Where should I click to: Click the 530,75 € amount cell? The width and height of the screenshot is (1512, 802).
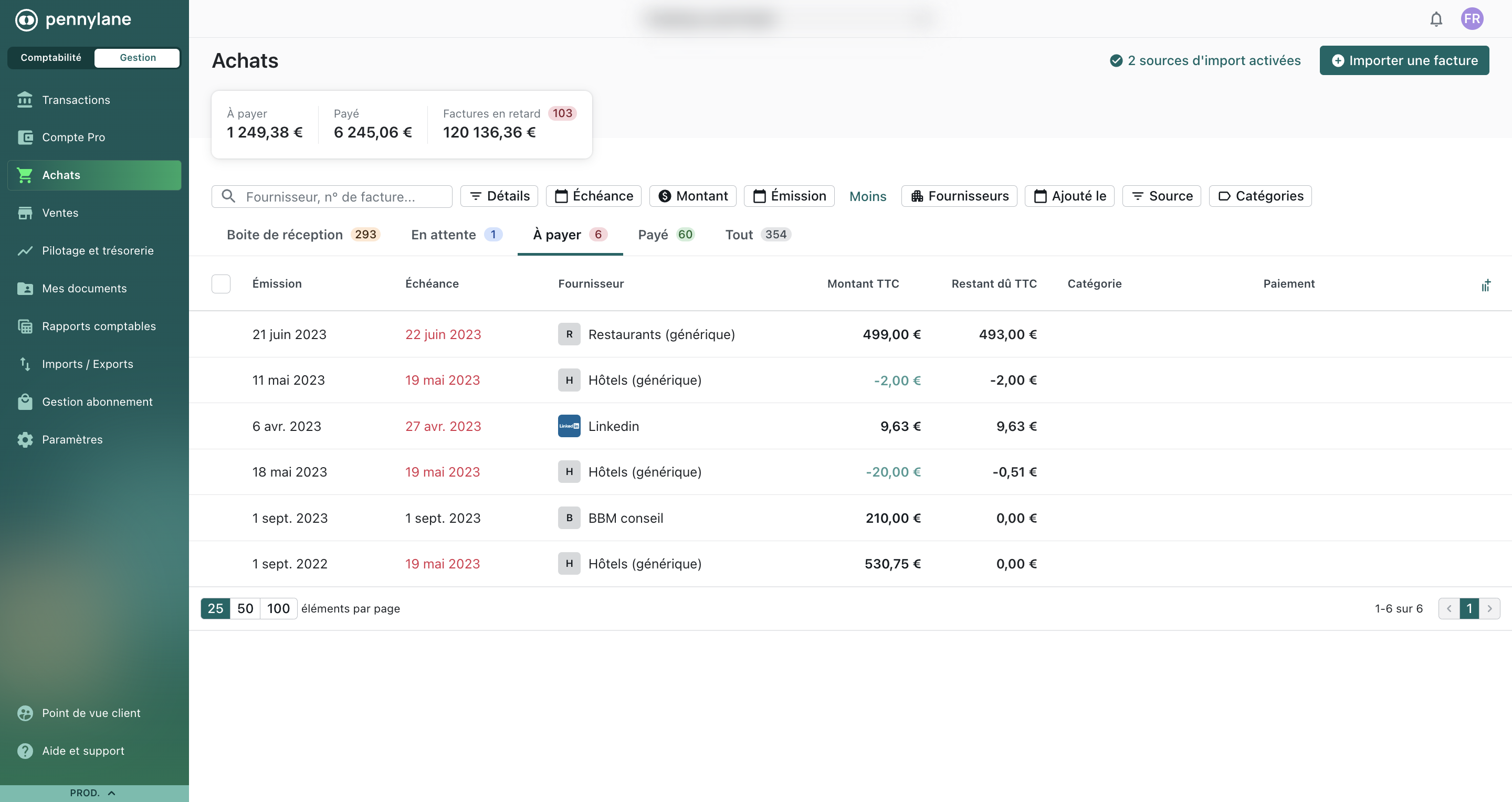tap(892, 564)
